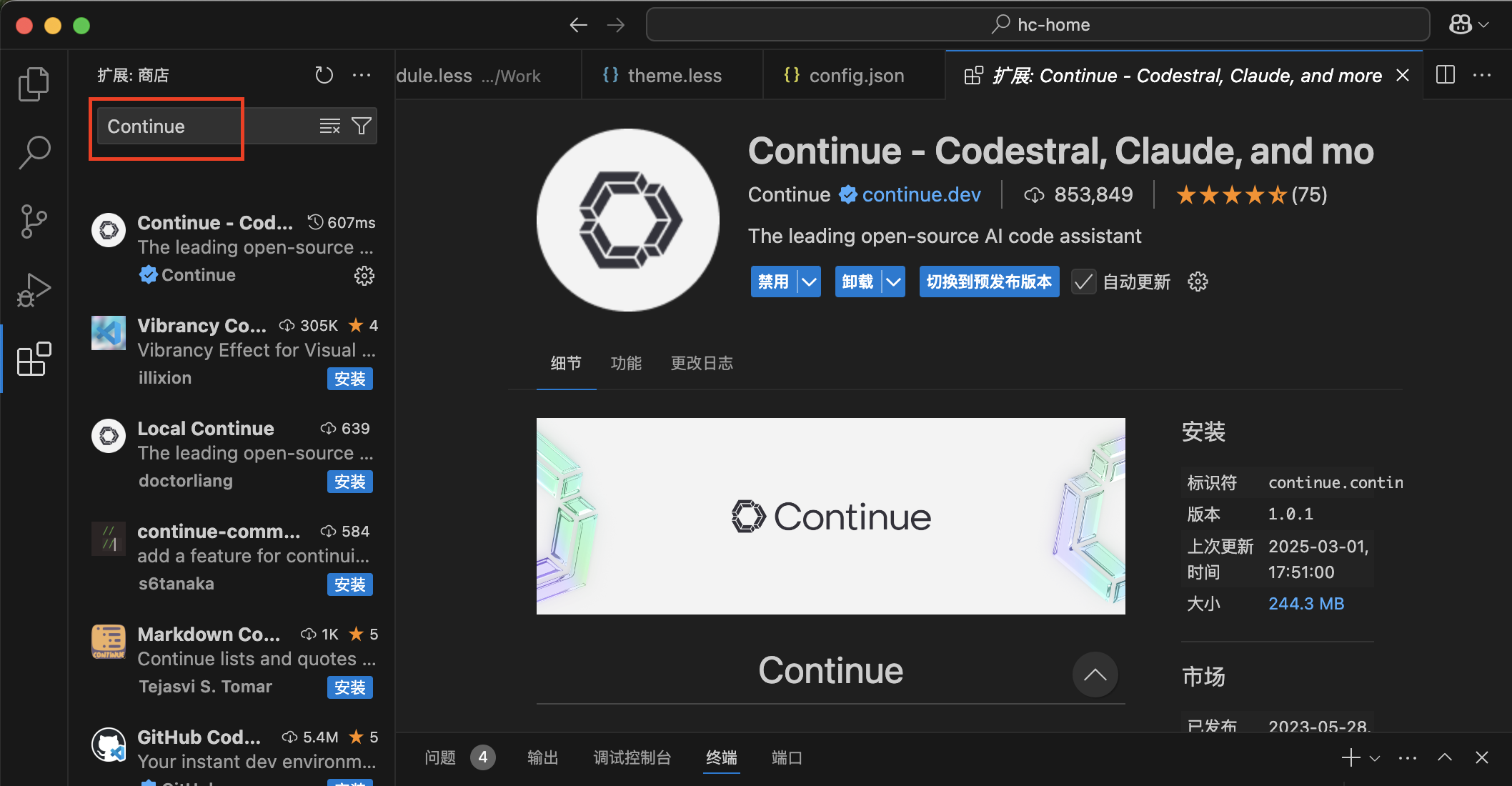Open new terminal profile dropdown
This screenshot has width=1512, height=786.
tap(1375, 758)
